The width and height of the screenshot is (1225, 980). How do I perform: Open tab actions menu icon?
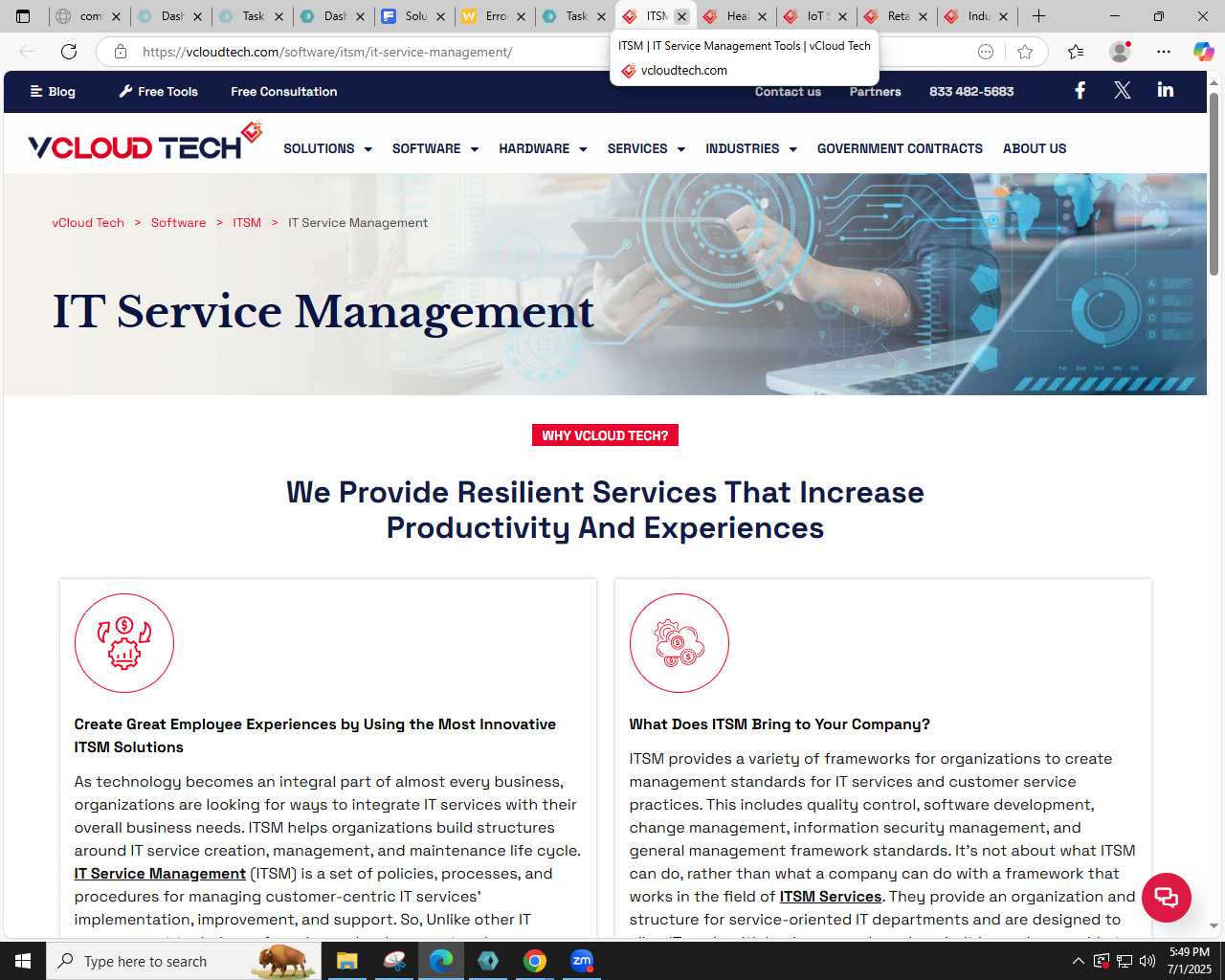[x=23, y=16]
